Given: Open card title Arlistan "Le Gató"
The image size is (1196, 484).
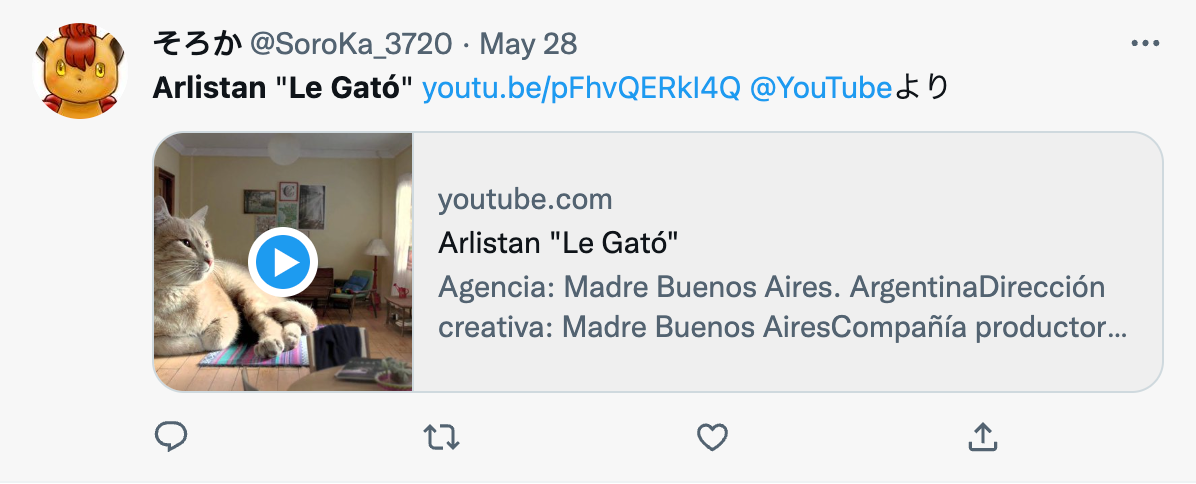Looking at the screenshot, I should coord(558,244).
